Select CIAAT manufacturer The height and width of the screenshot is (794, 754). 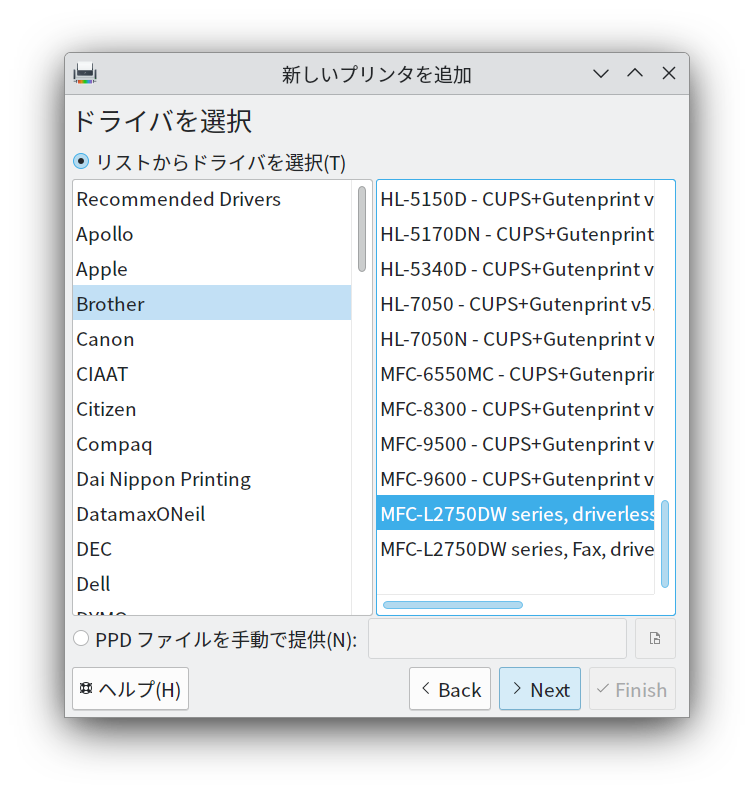(x=212, y=374)
